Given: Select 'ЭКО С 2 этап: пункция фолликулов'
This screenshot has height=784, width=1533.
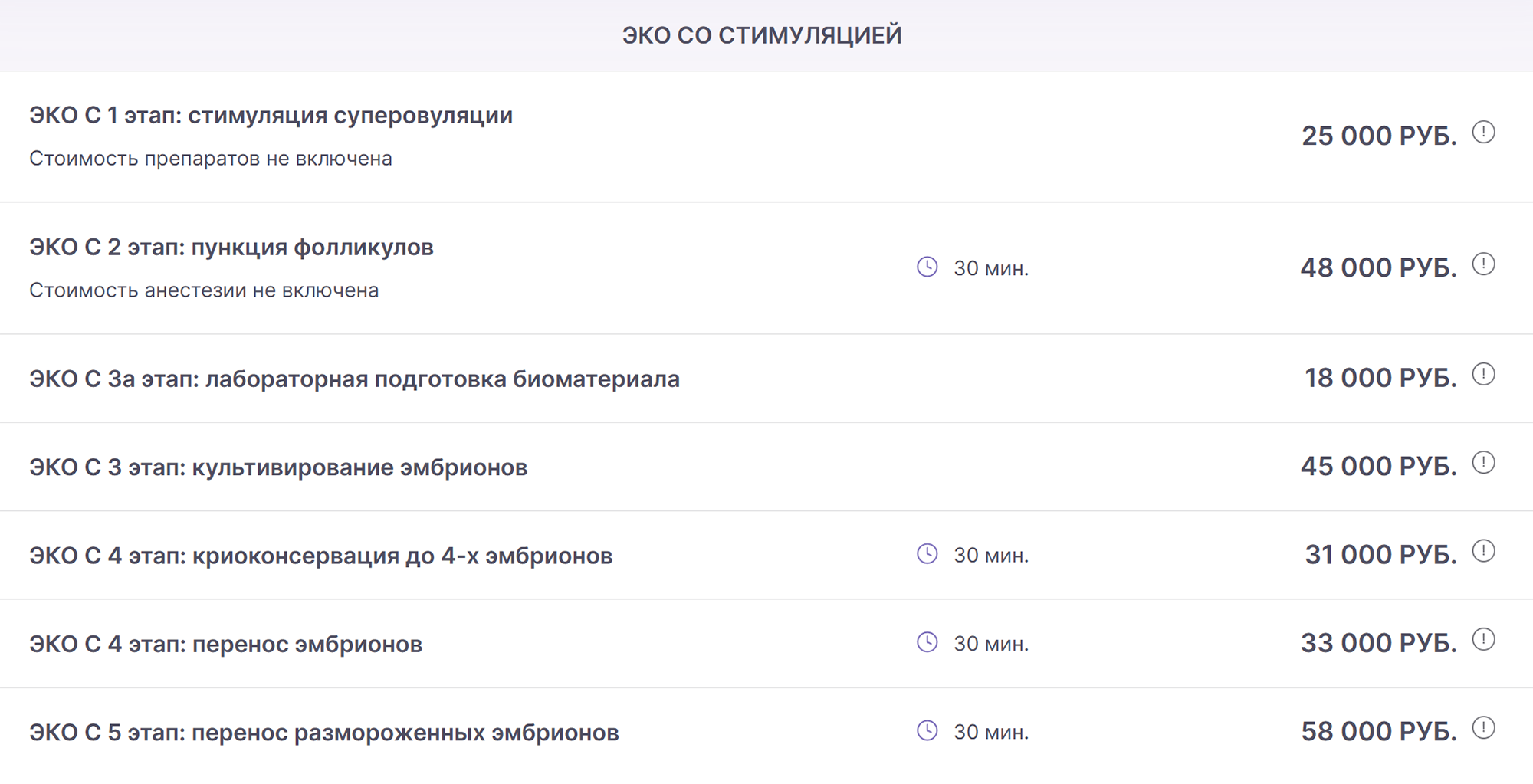Looking at the screenshot, I should 231,248.
